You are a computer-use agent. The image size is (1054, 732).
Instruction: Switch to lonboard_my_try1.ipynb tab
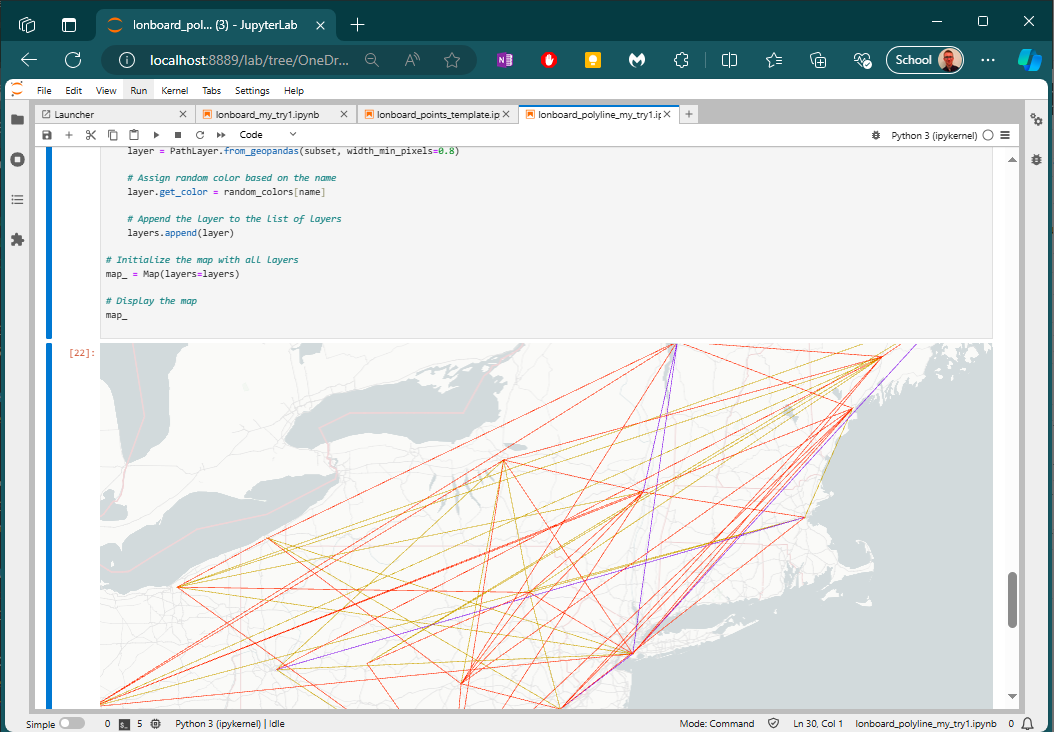point(267,115)
